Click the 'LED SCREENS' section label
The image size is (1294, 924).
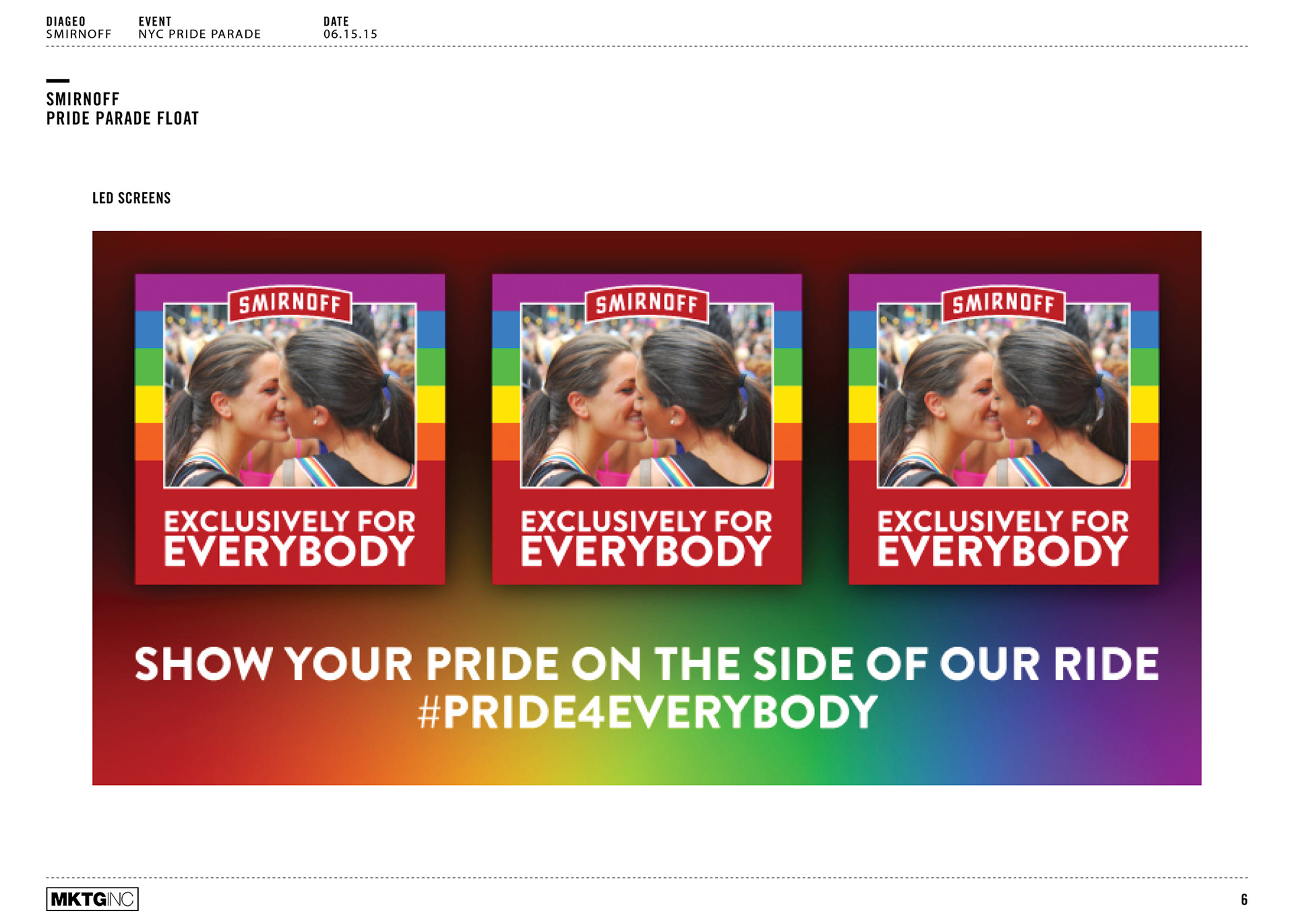point(131,198)
